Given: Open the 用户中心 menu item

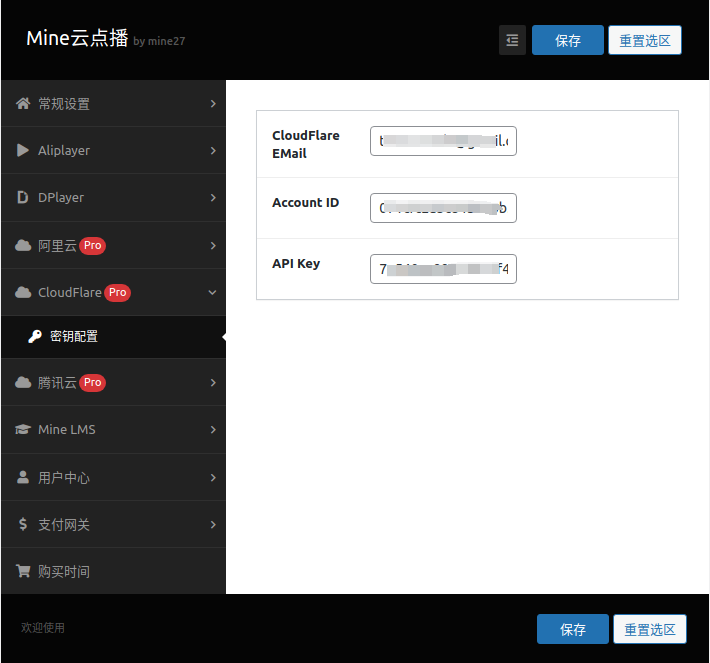Looking at the screenshot, I should [114, 477].
